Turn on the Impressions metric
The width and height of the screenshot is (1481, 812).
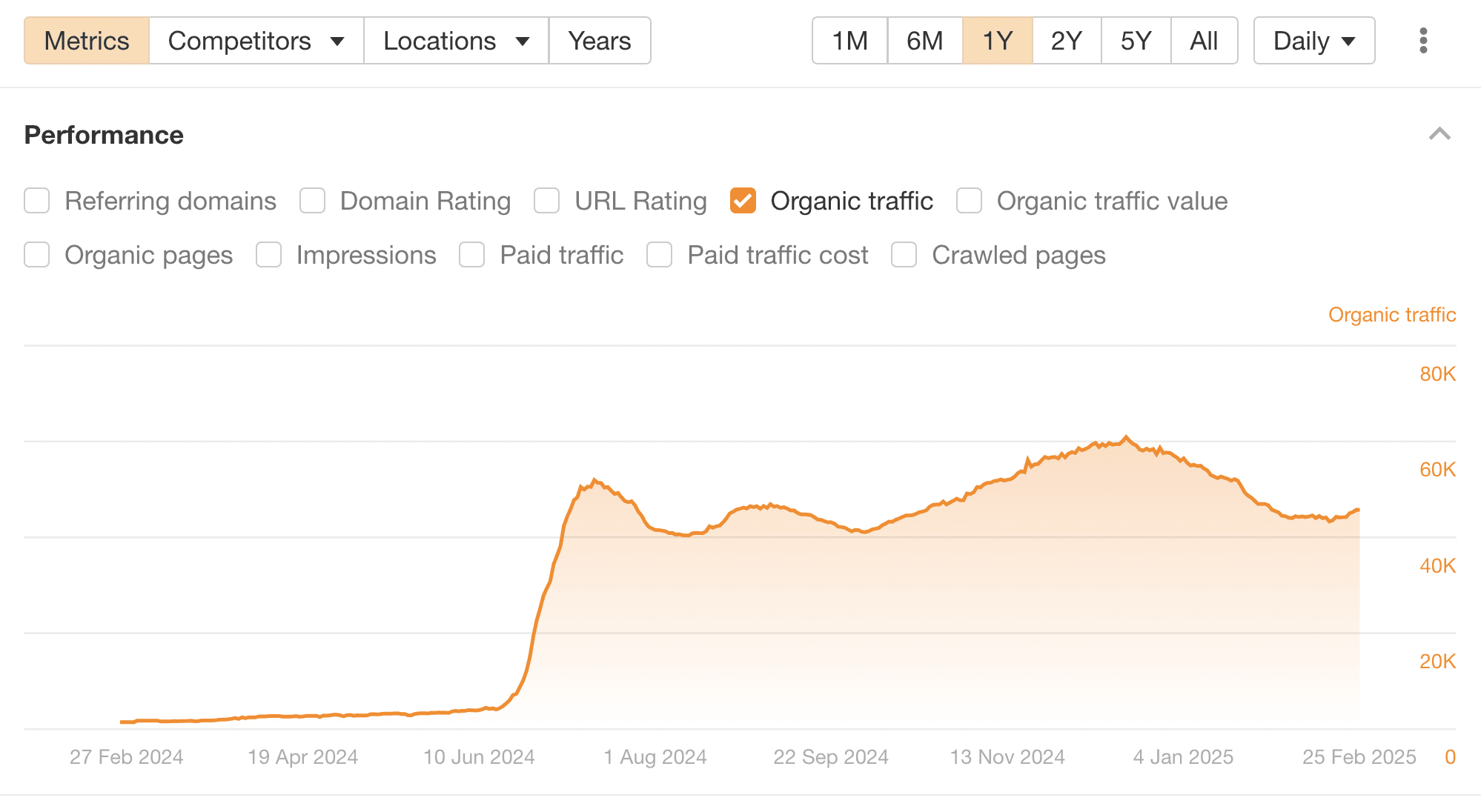(268, 255)
